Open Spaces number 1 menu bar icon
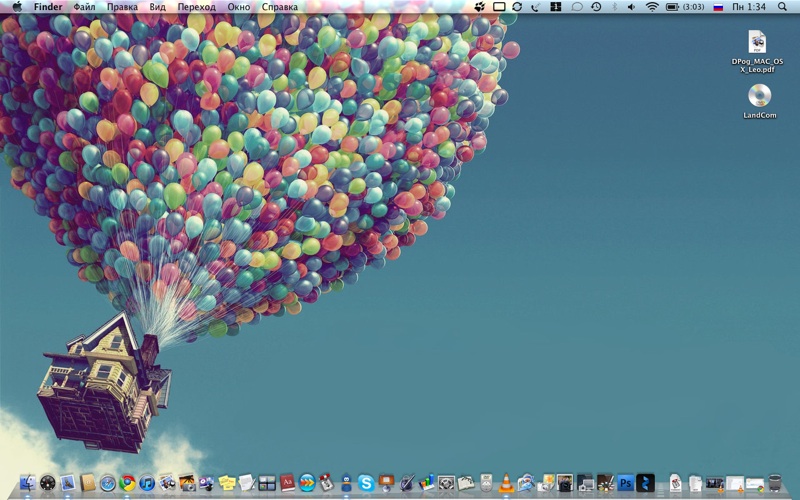 [556, 7]
